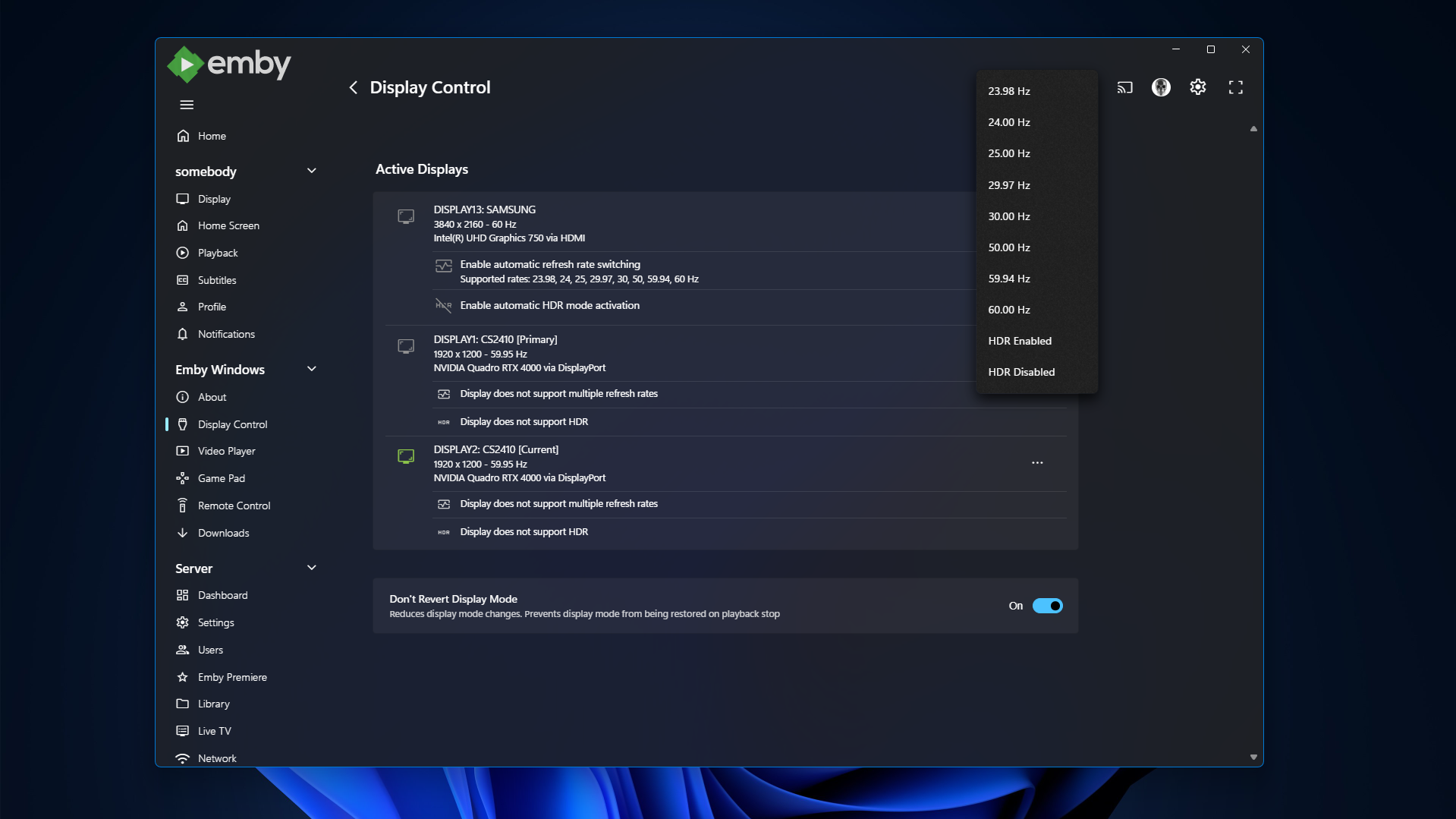This screenshot has height=819, width=1456.
Task: Click the cast to device icon
Action: pos(1124,87)
